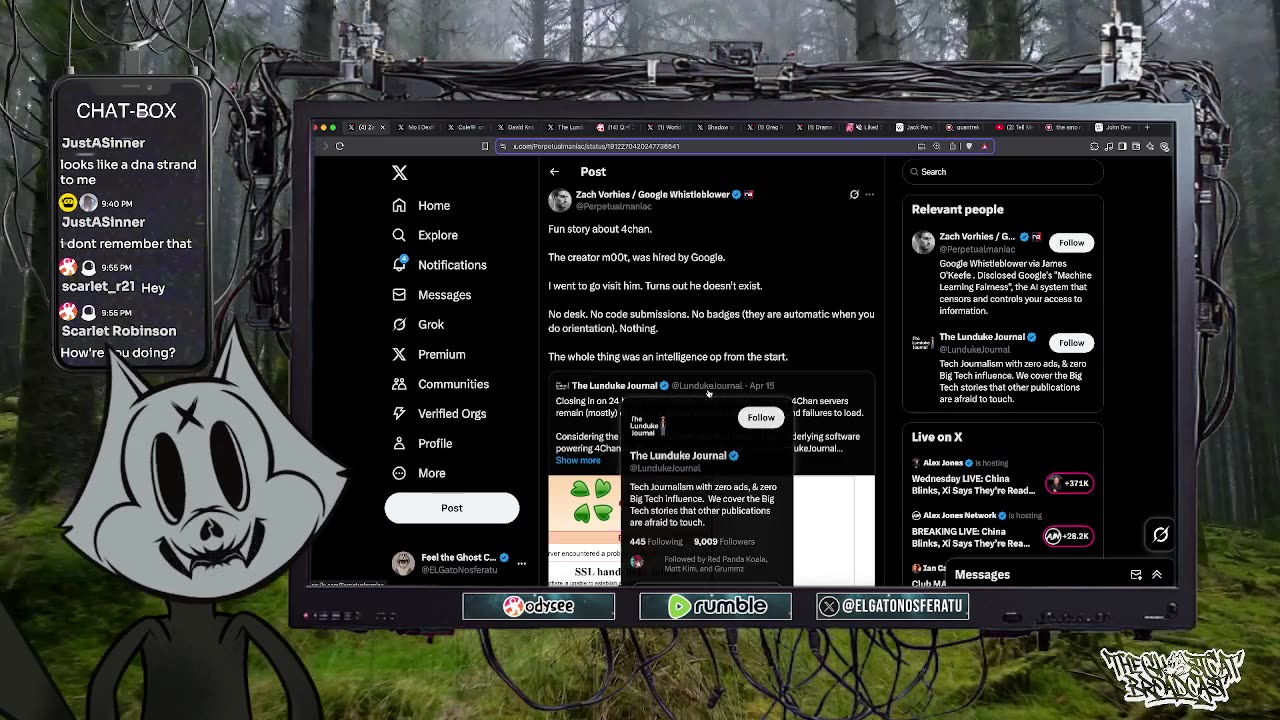Follow Zach Vorhies in Relevant people
The height and width of the screenshot is (720, 1280).
coord(1071,243)
